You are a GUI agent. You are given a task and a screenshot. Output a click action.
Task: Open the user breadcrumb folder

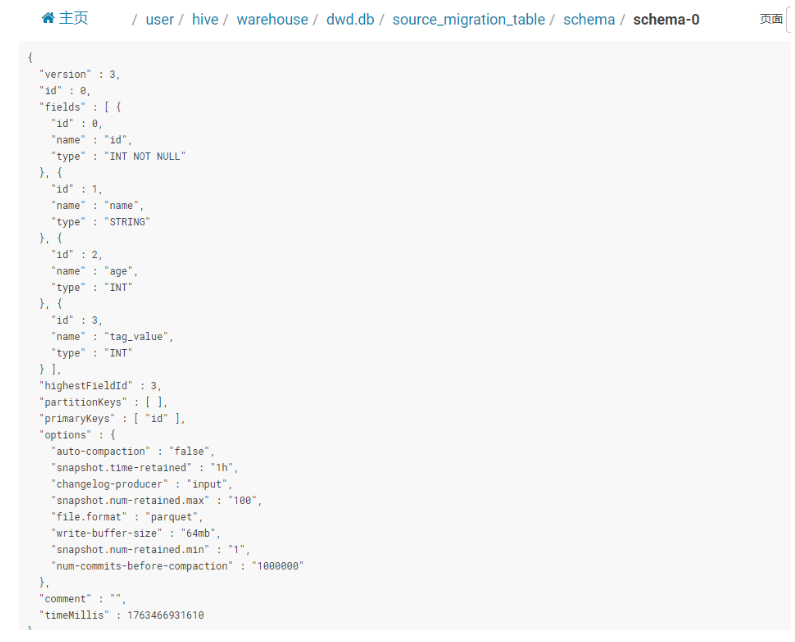point(160,19)
